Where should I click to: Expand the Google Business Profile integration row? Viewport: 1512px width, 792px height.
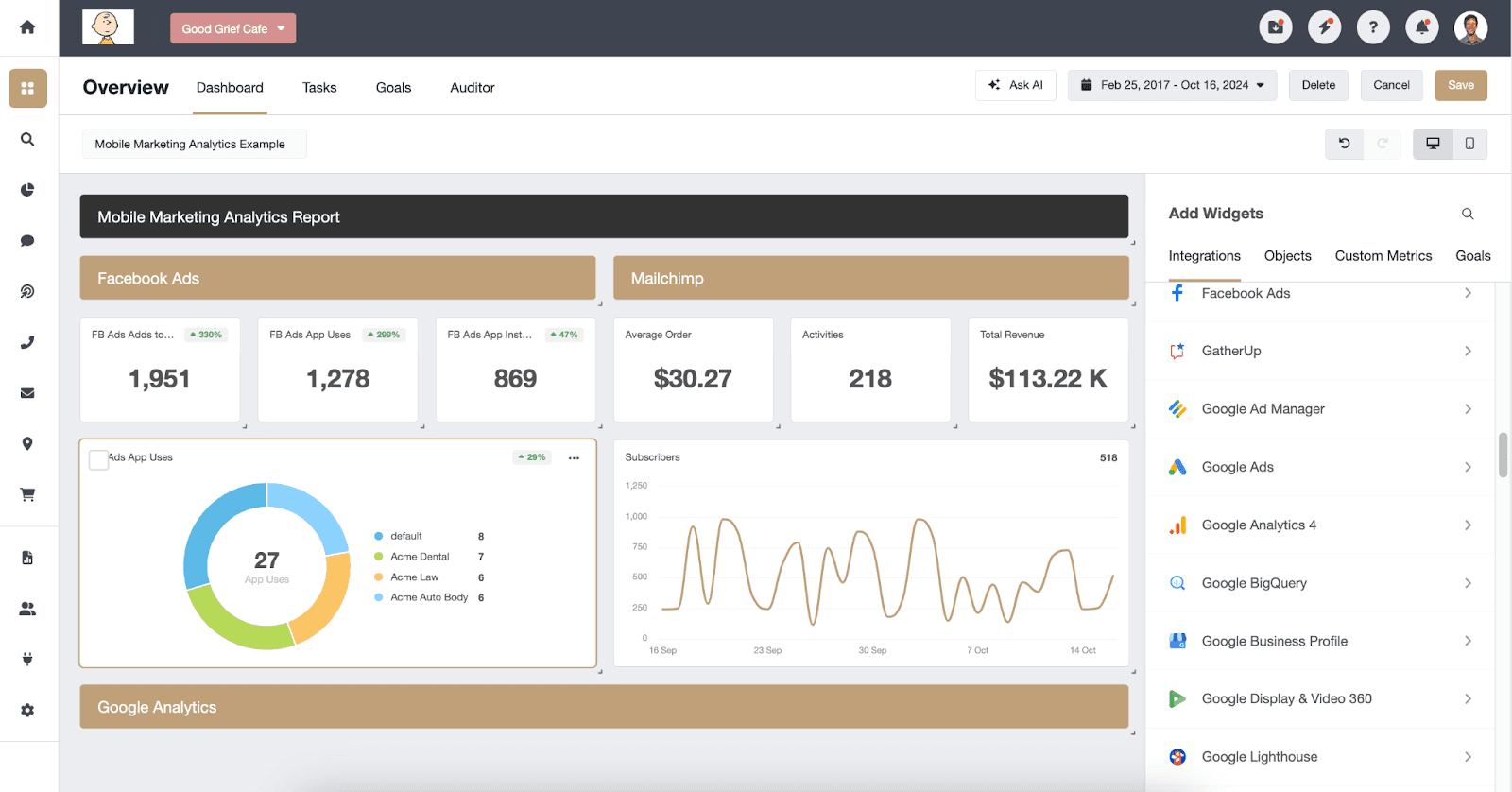tap(1320, 641)
